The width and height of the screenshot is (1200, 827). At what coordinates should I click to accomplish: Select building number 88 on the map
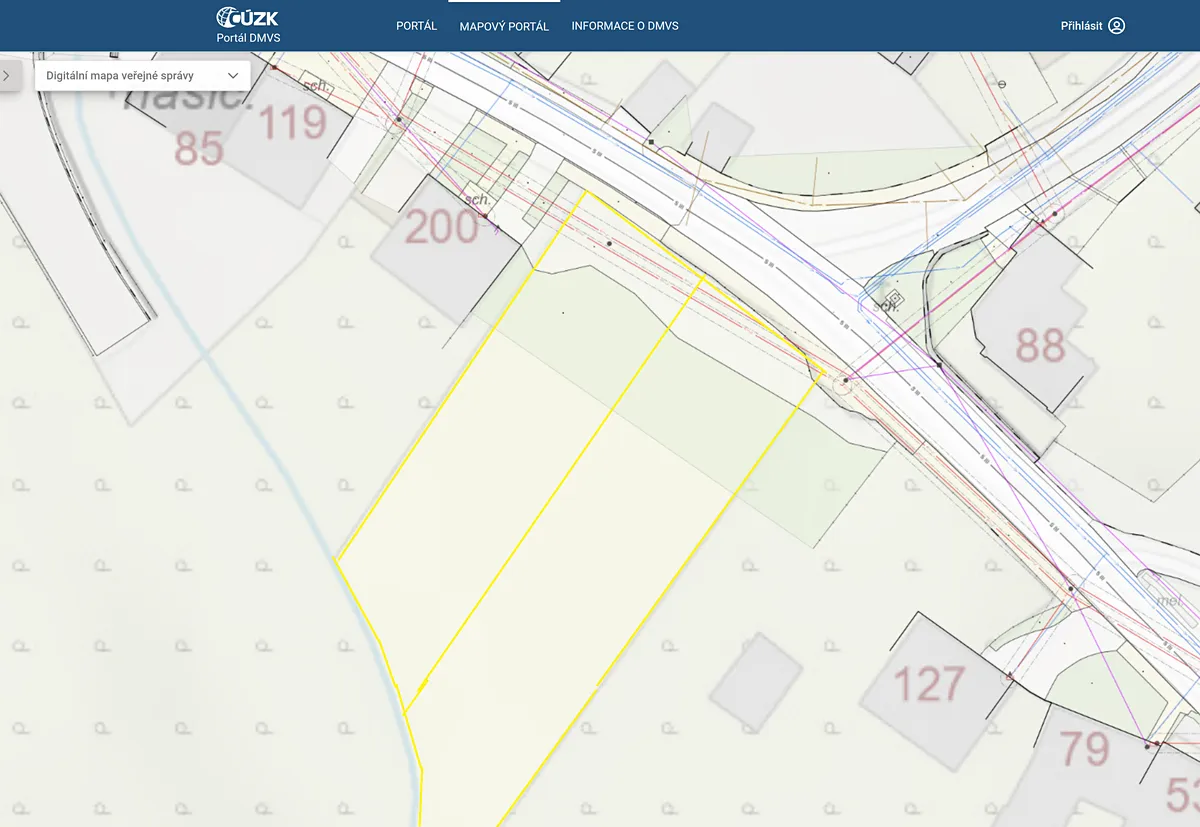[1040, 347]
